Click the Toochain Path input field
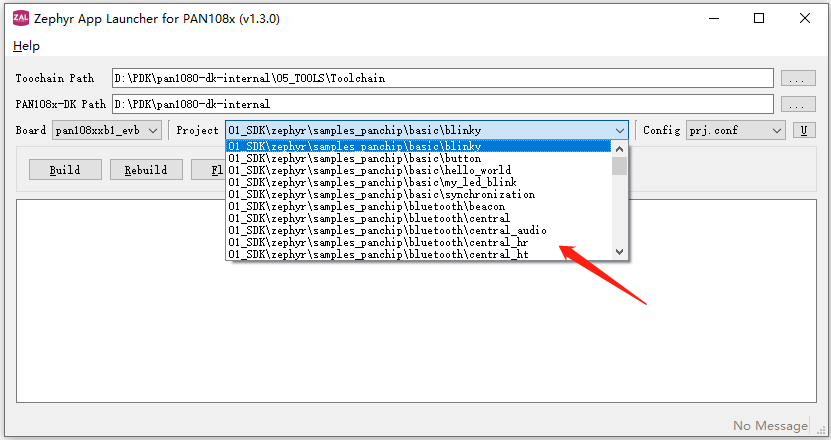 tap(443, 78)
